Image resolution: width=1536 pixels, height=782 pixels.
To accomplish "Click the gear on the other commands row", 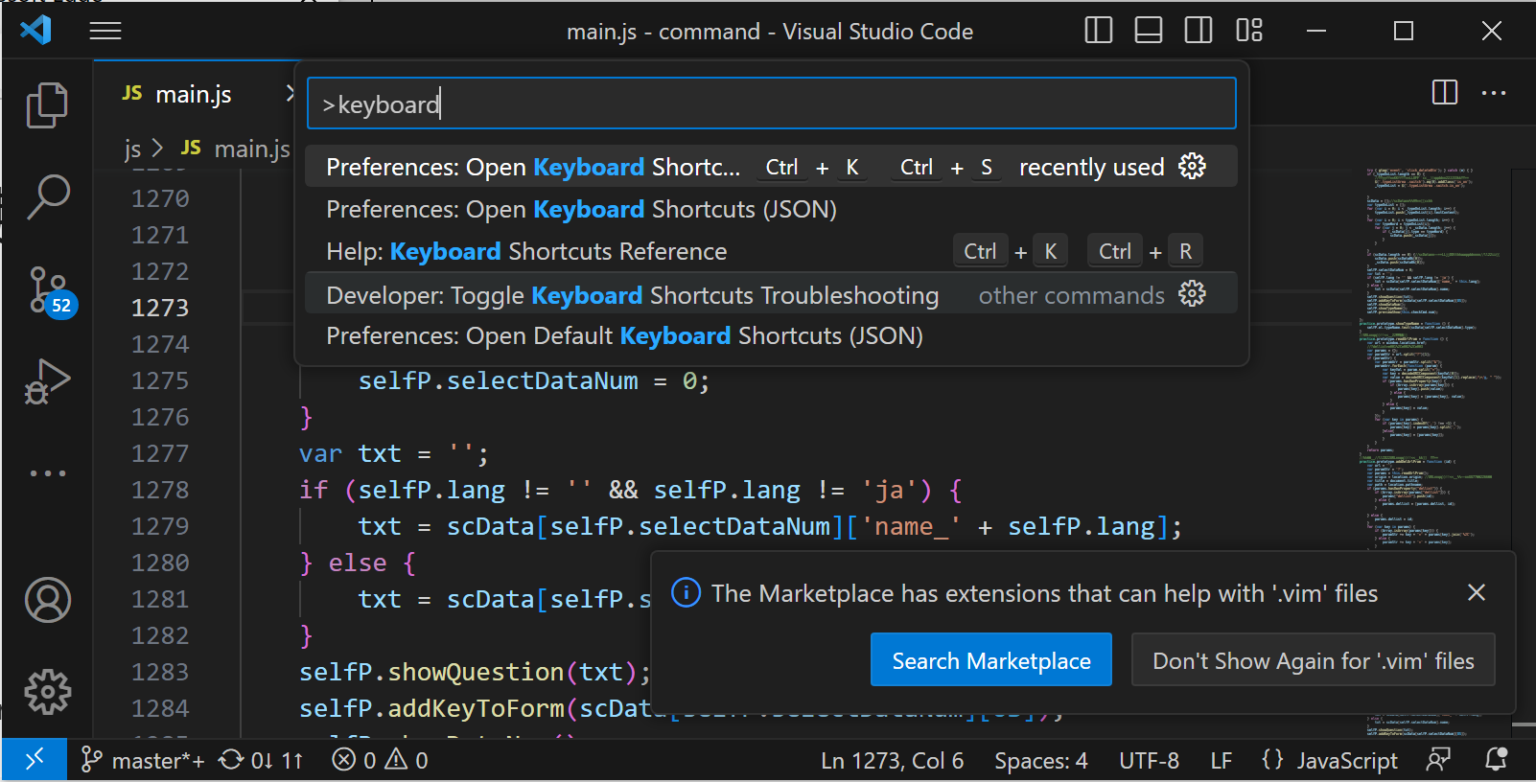I will pos(1192,295).
